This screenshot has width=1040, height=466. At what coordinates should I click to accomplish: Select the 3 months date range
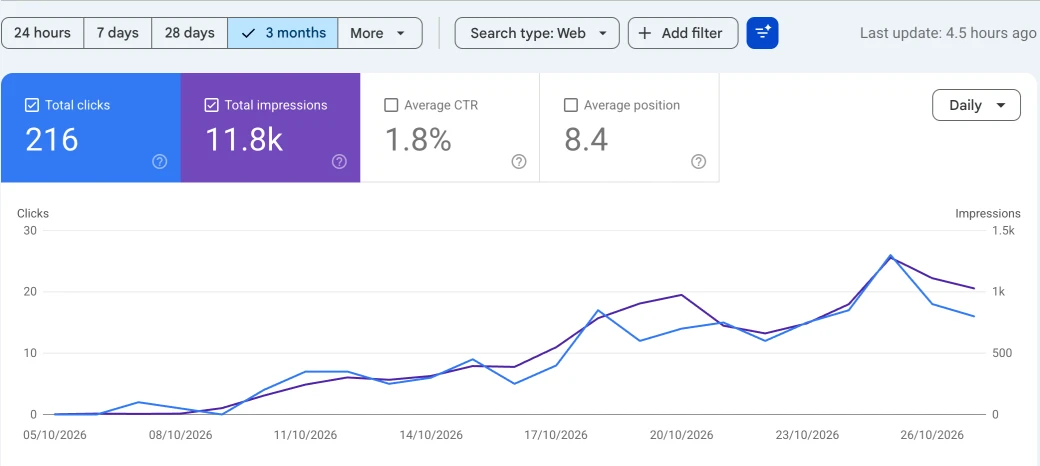coord(283,33)
